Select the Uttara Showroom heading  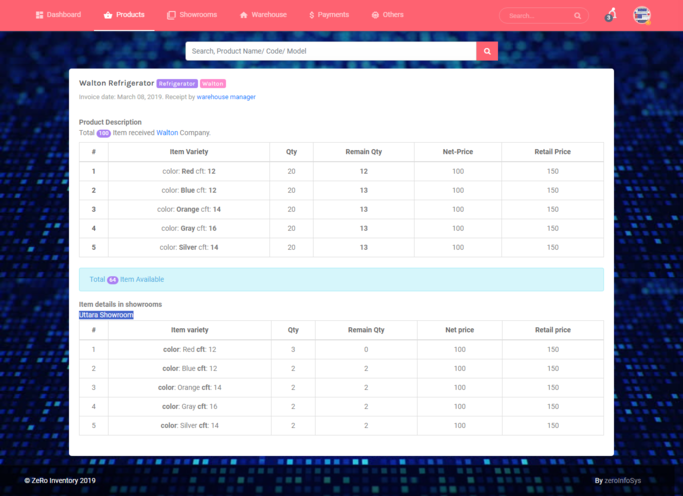coord(106,314)
